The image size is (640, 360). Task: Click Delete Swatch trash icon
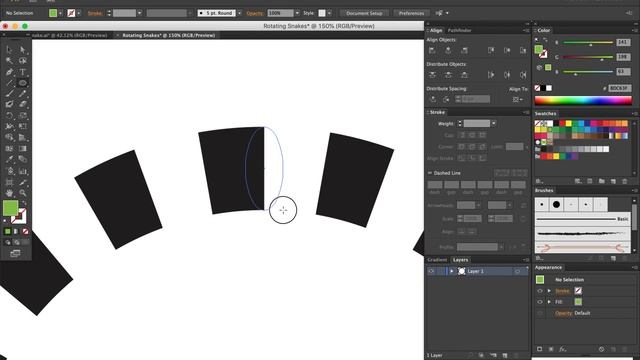pos(624,181)
